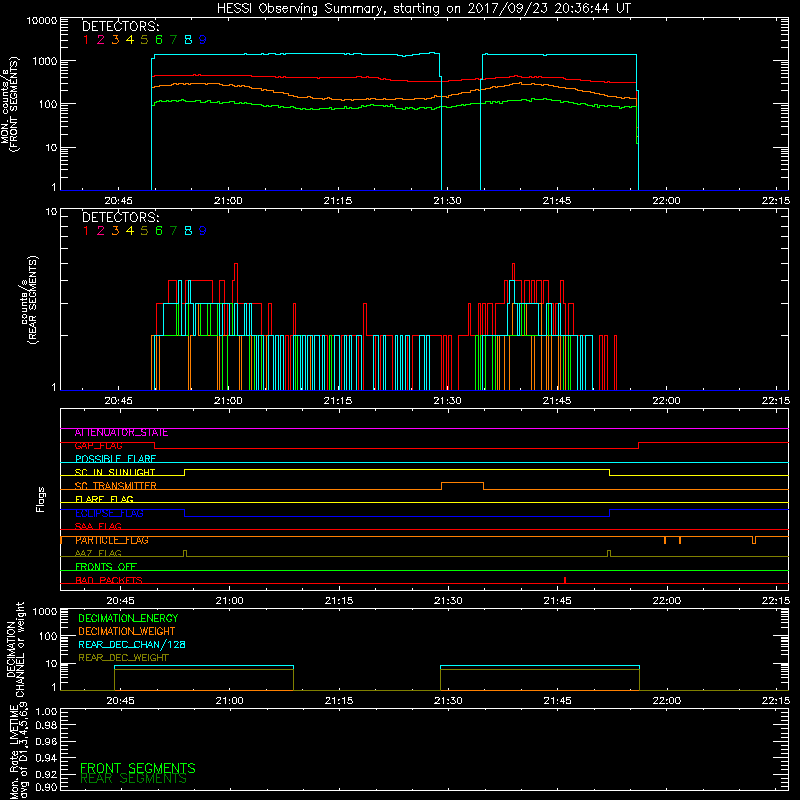Image resolution: width=800 pixels, height=800 pixels.
Task: Click the PARTICLE_FLAG label
Action: pos(112,540)
